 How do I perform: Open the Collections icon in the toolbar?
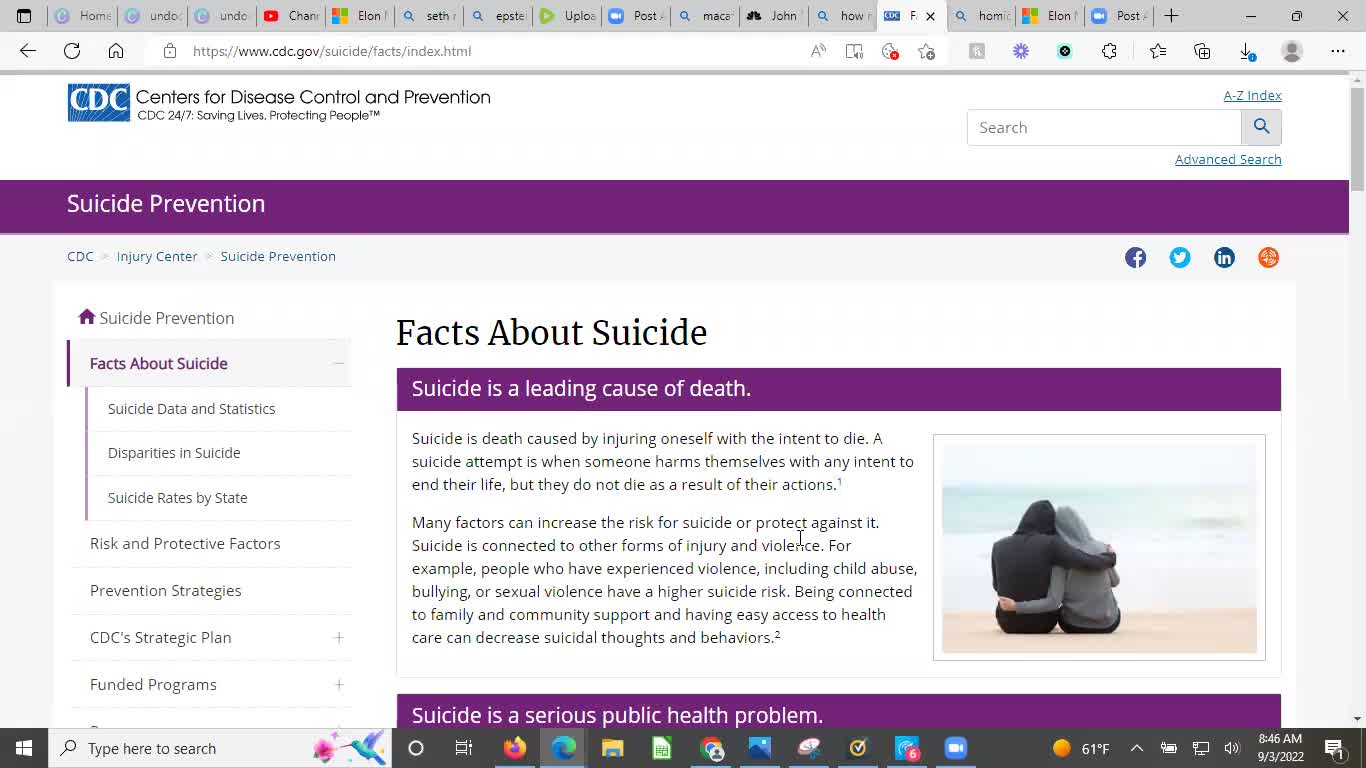tap(1202, 51)
